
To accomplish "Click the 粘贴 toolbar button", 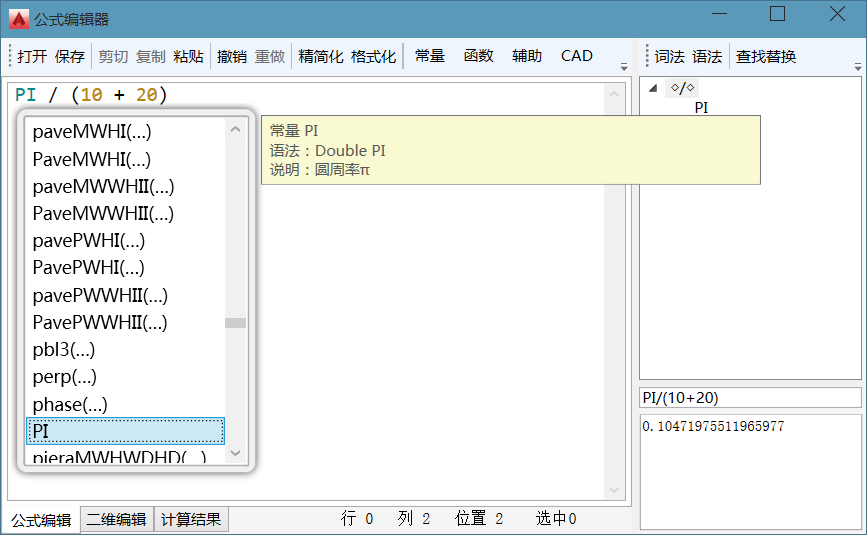I will coord(189,56).
